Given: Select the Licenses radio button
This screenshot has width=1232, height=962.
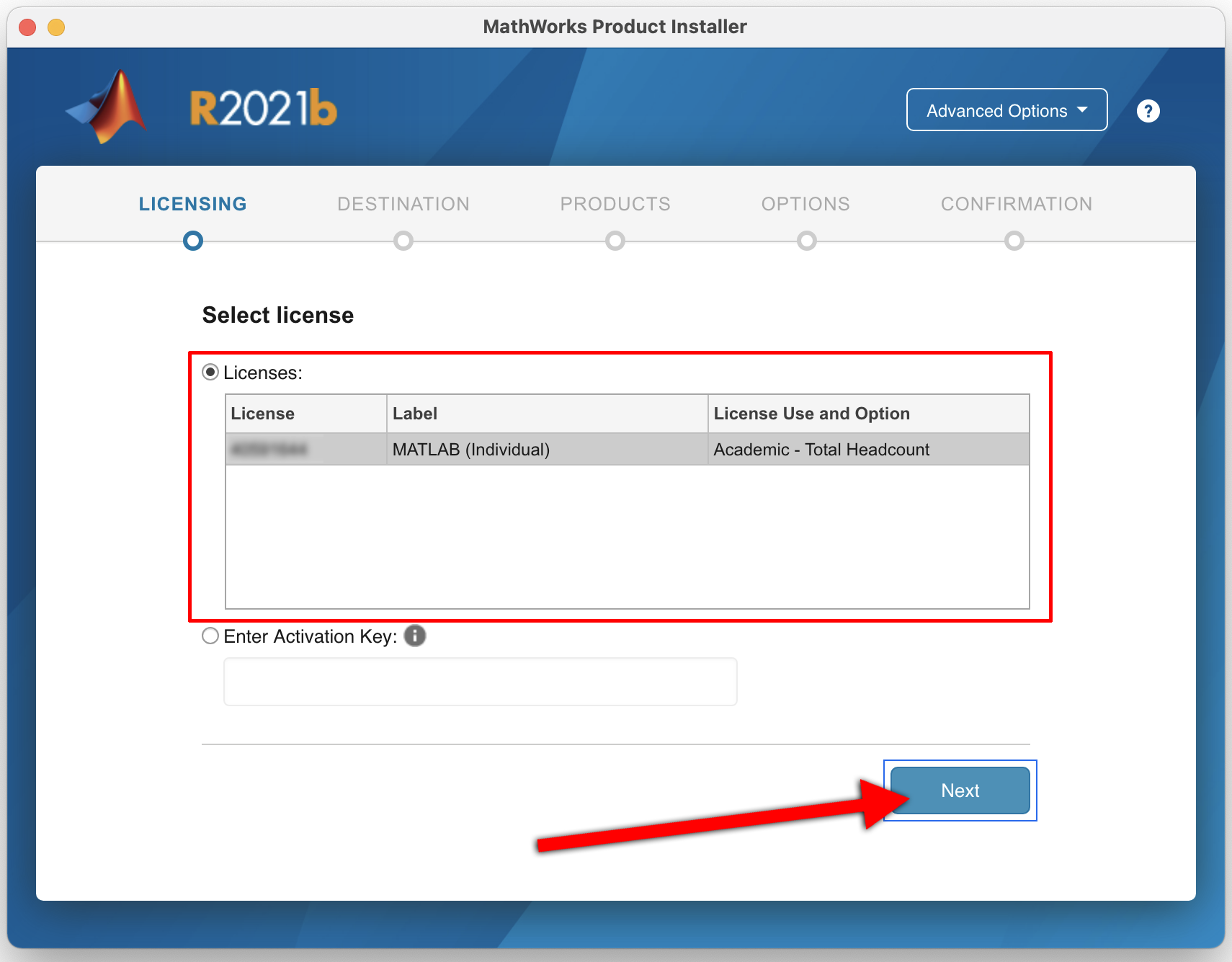Looking at the screenshot, I should [x=210, y=372].
